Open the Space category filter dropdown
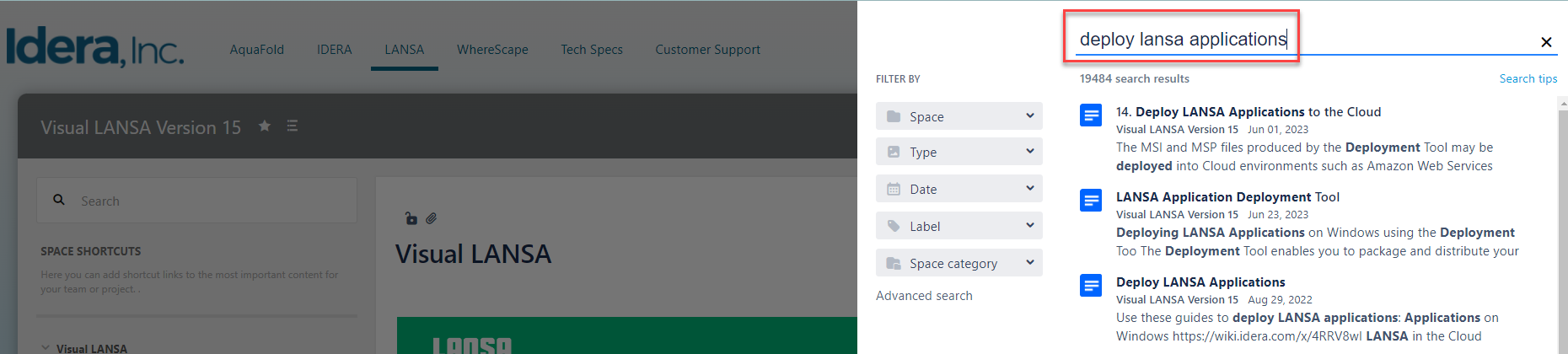The image size is (1568, 354). click(959, 263)
